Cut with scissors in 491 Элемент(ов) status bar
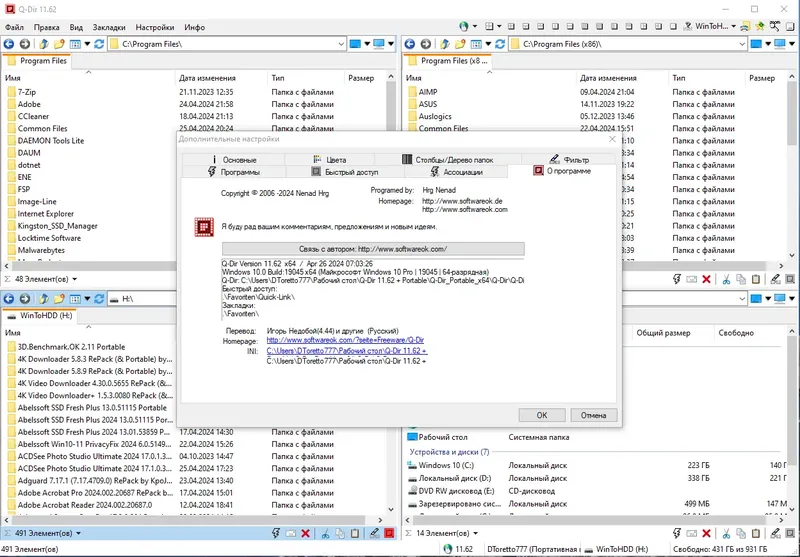The width and height of the screenshot is (800, 557). coord(325,533)
